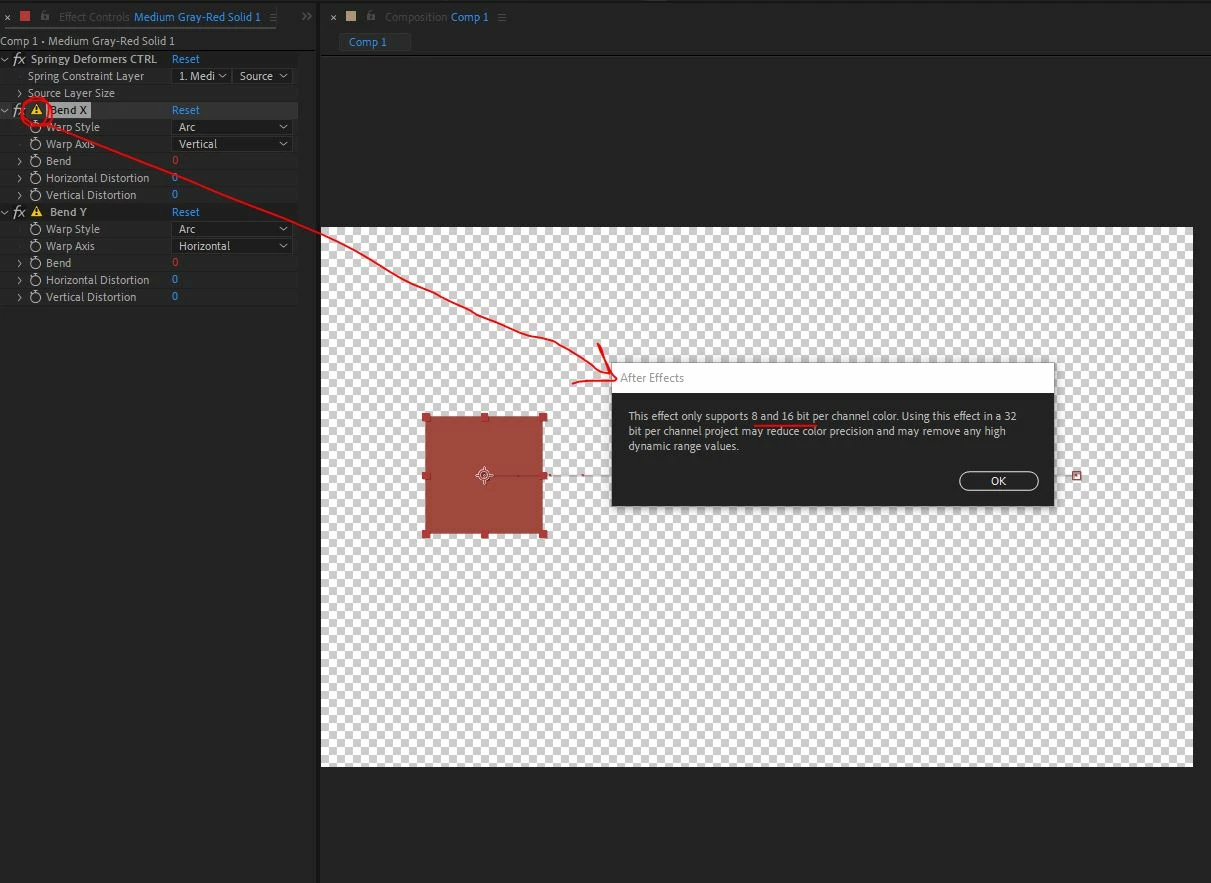Expand Vertical Distortion under Bend X
Screen dimensions: 1211x883
coord(19,195)
